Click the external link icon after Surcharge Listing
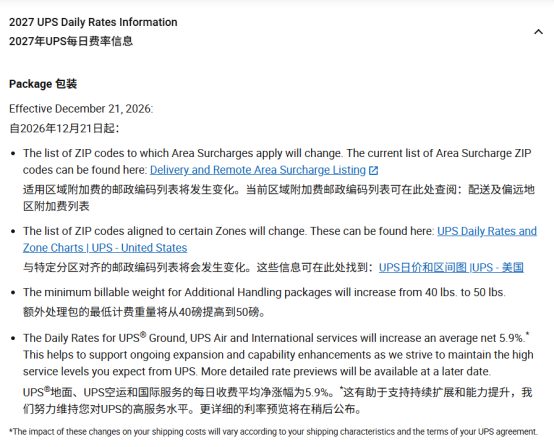Screen dimensions: 554x447 (373, 171)
